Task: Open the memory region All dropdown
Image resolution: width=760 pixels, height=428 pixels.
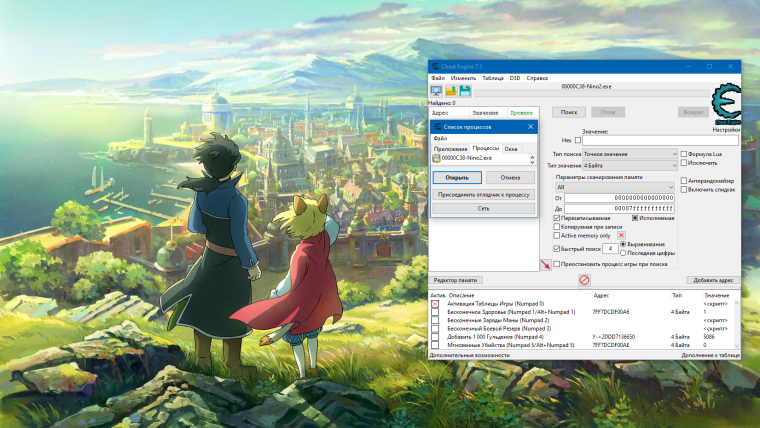Action: pos(615,187)
